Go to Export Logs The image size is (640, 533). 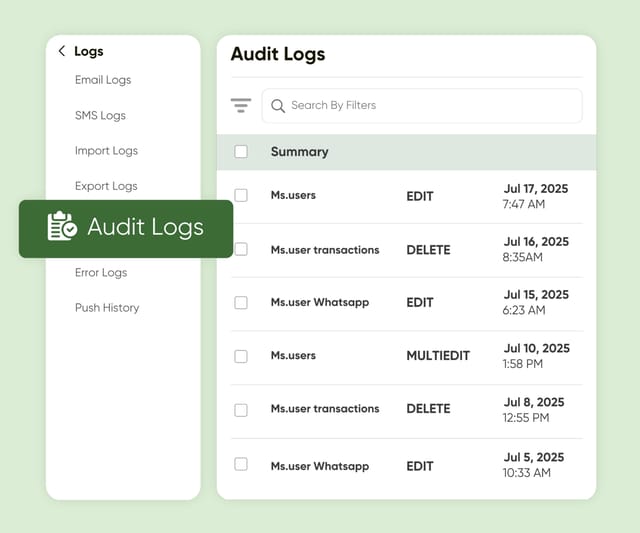click(x=106, y=186)
